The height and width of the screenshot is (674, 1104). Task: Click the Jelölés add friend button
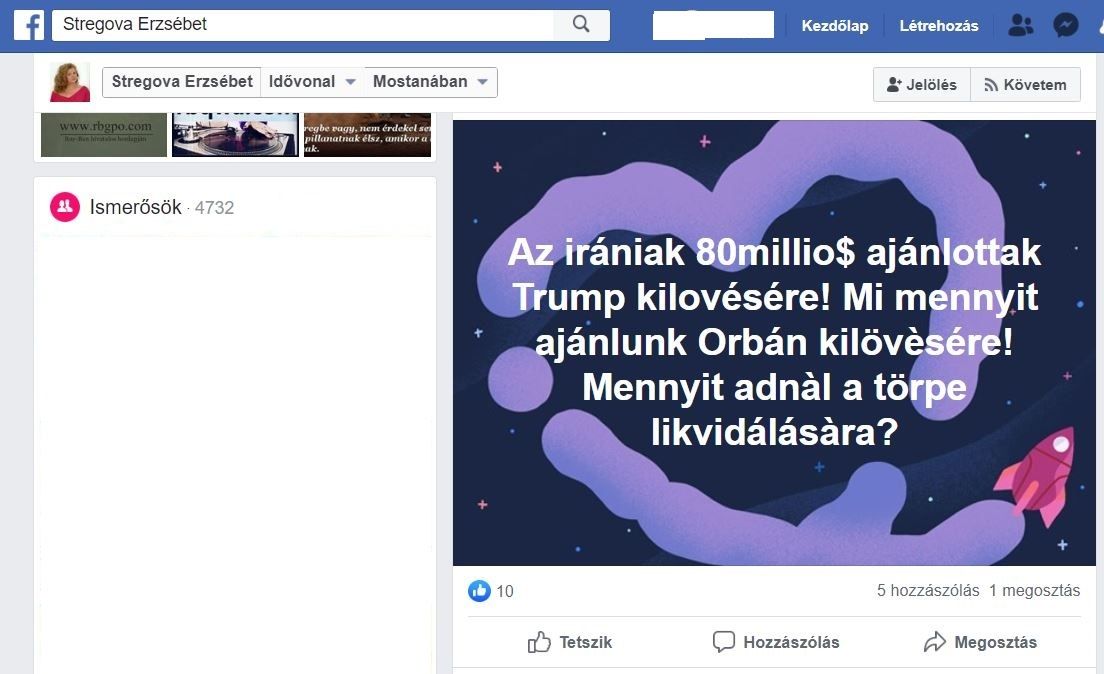[922, 85]
